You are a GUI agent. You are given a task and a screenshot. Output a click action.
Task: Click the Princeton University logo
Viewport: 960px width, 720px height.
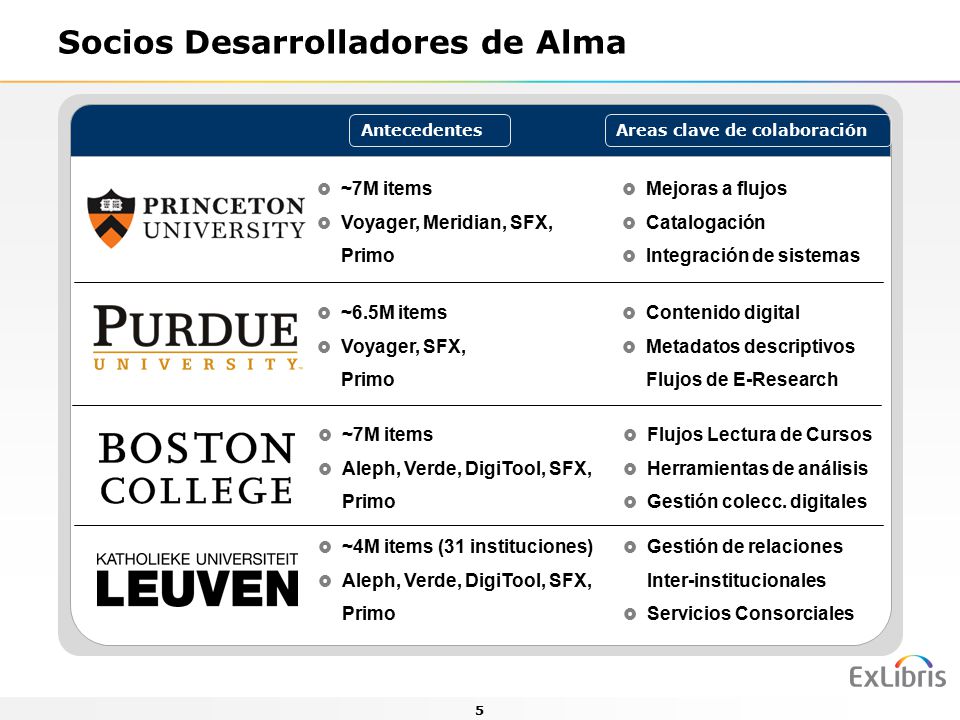(x=196, y=218)
